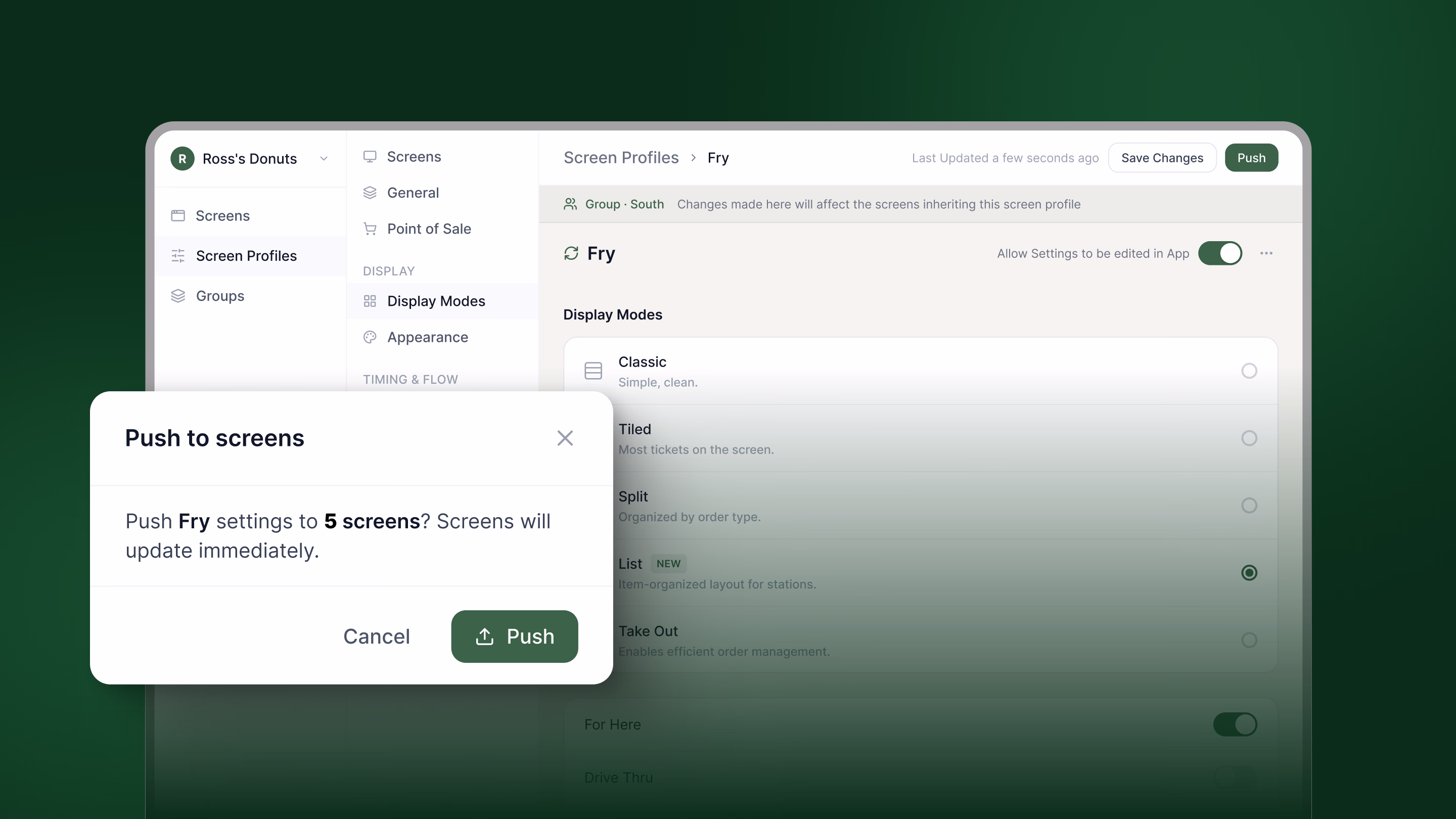Open the General settings section

[x=442, y=193]
